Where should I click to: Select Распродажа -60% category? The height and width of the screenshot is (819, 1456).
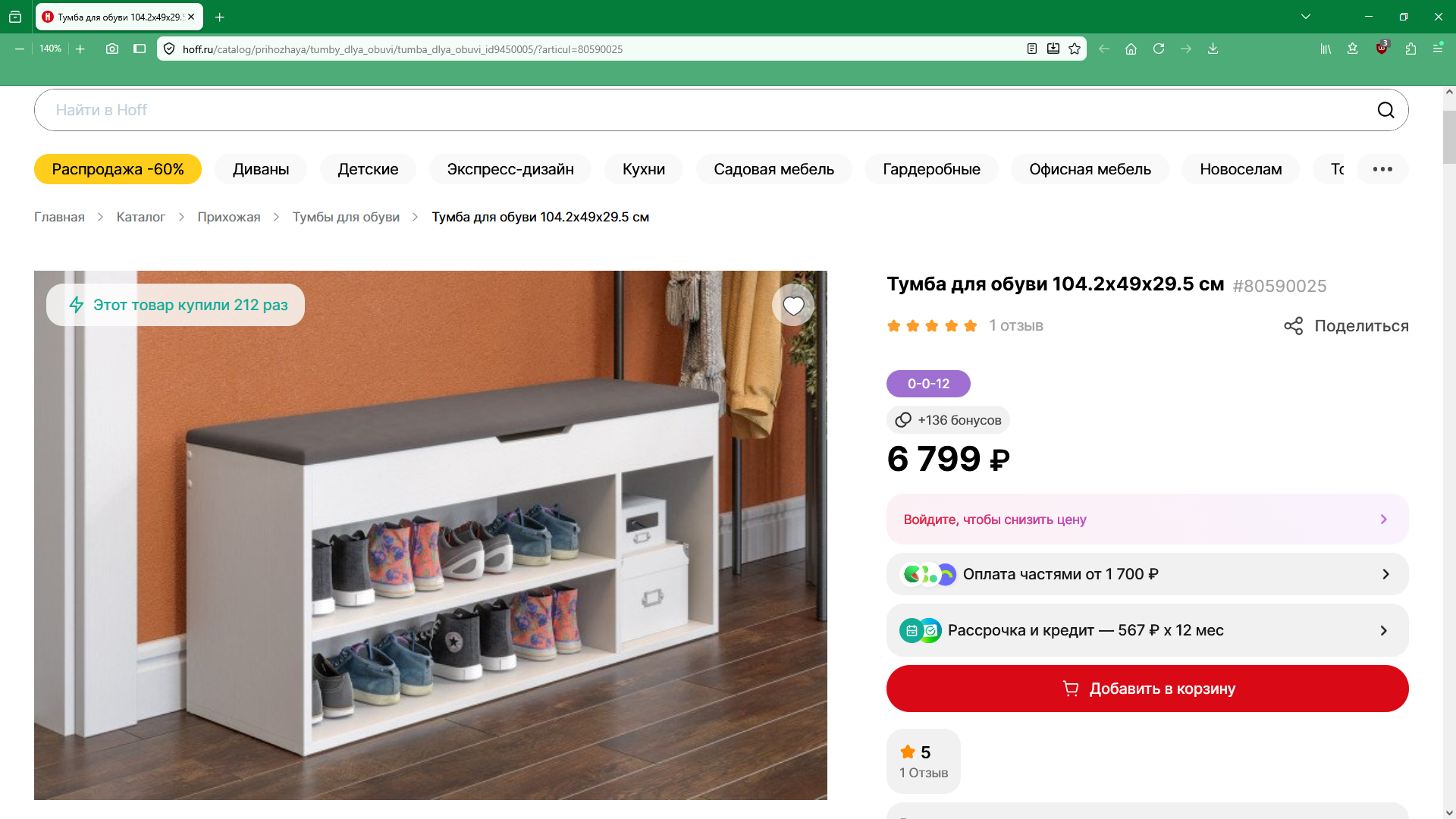pyautogui.click(x=118, y=169)
